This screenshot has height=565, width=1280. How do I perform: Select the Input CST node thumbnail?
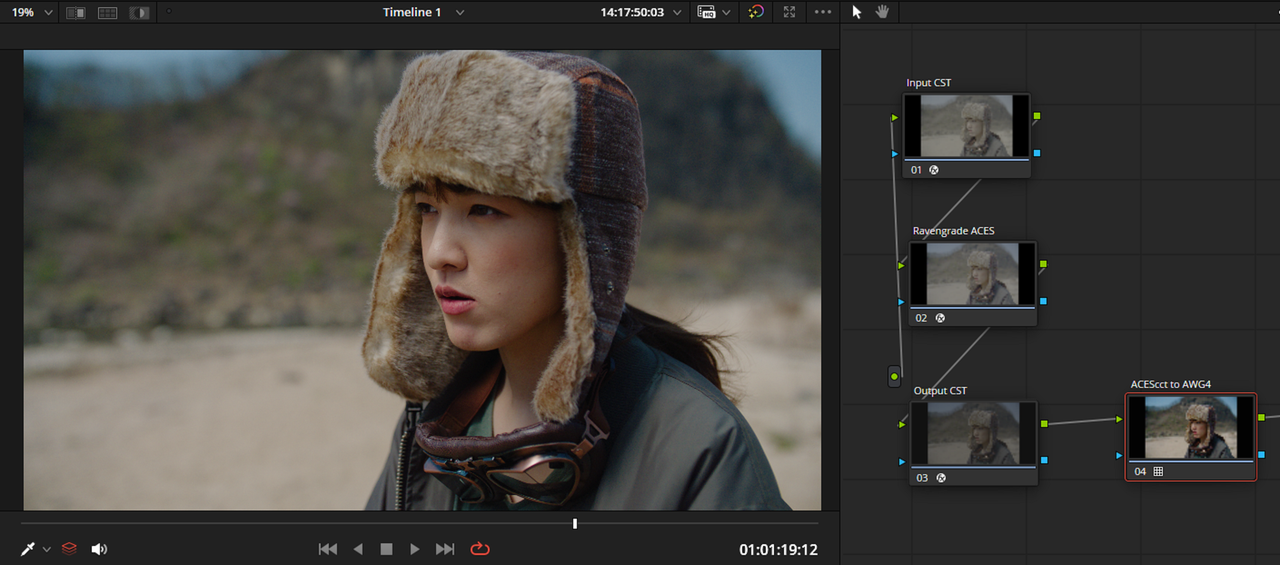tap(966, 126)
